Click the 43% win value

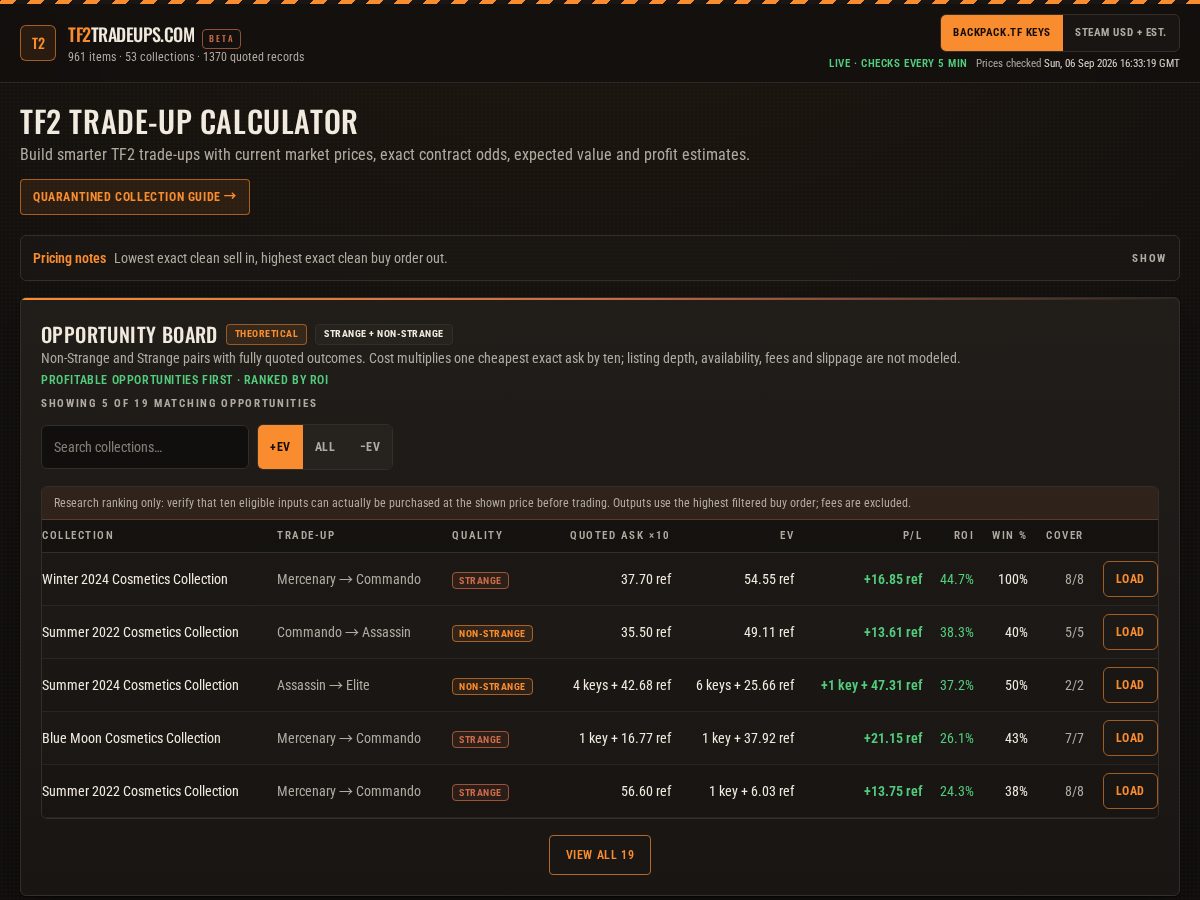coord(1016,738)
